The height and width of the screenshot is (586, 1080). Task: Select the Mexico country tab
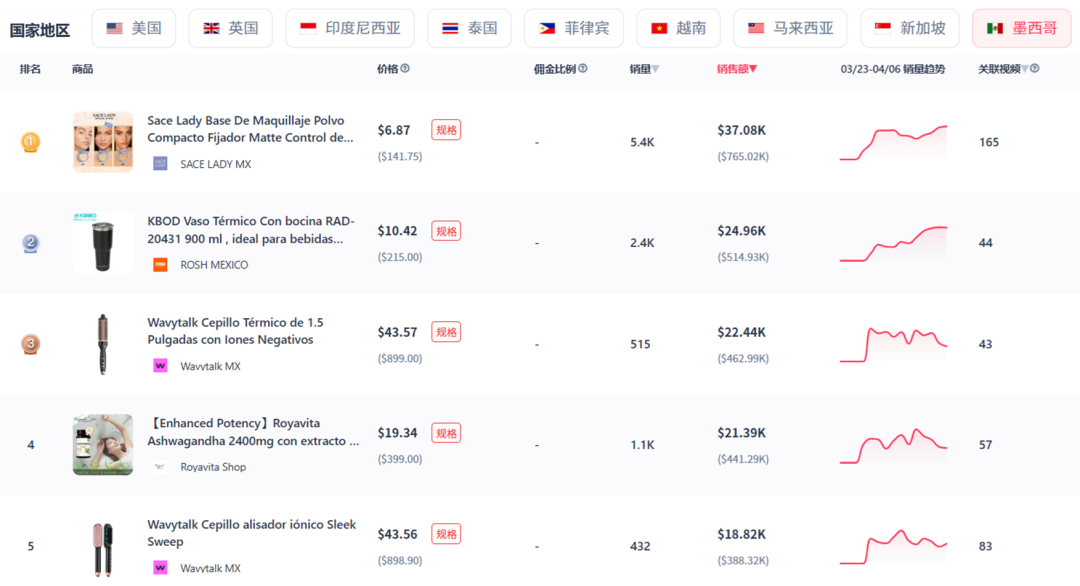[x=1021, y=28]
